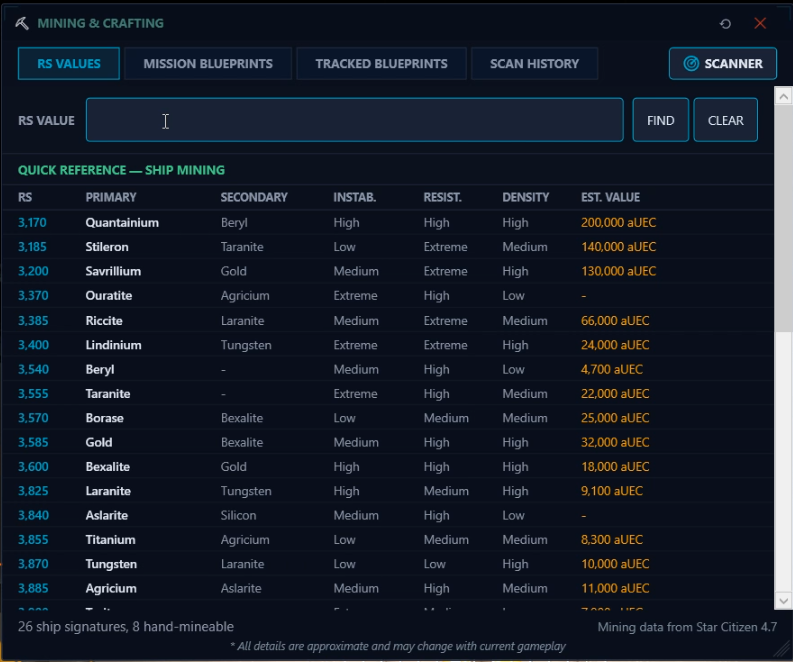Image resolution: width=793 pixels, height=662 pixels.
Task: Click the Stileron primary mineral
Action: [107, 247]
